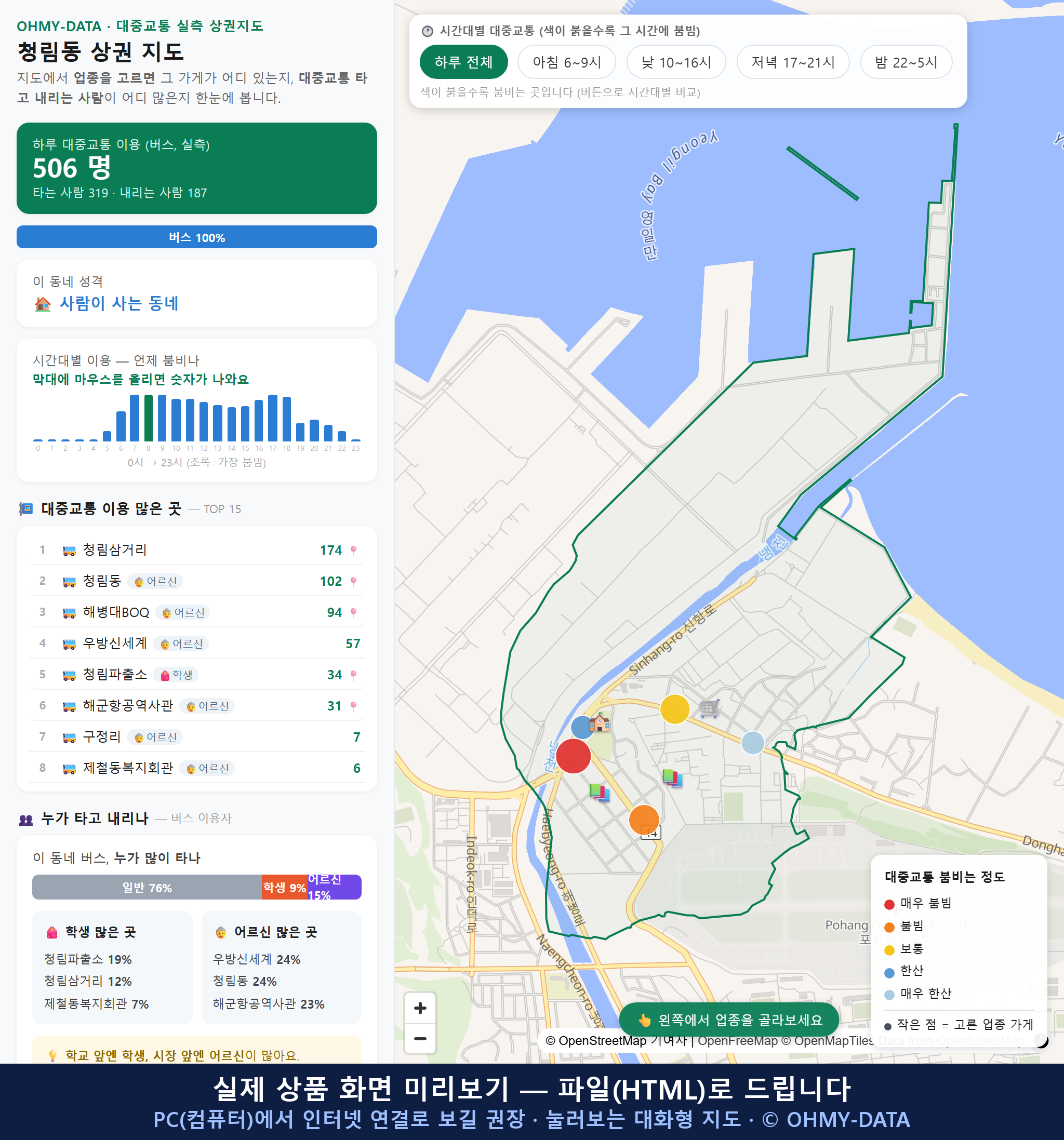Click the green peak bar at hour 8
This screenshot has height=1140, width=1064.
point(149,418)
